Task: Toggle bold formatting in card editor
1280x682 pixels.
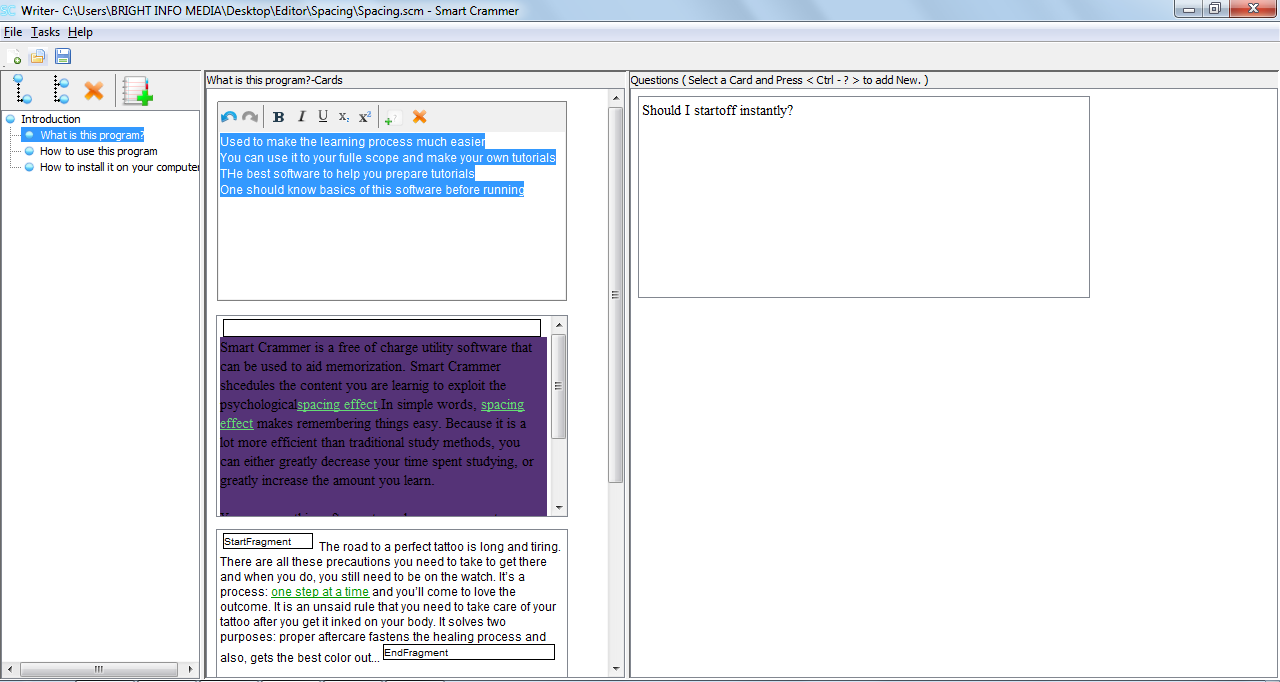Action: pyautogui.click(x=279, y=117)
